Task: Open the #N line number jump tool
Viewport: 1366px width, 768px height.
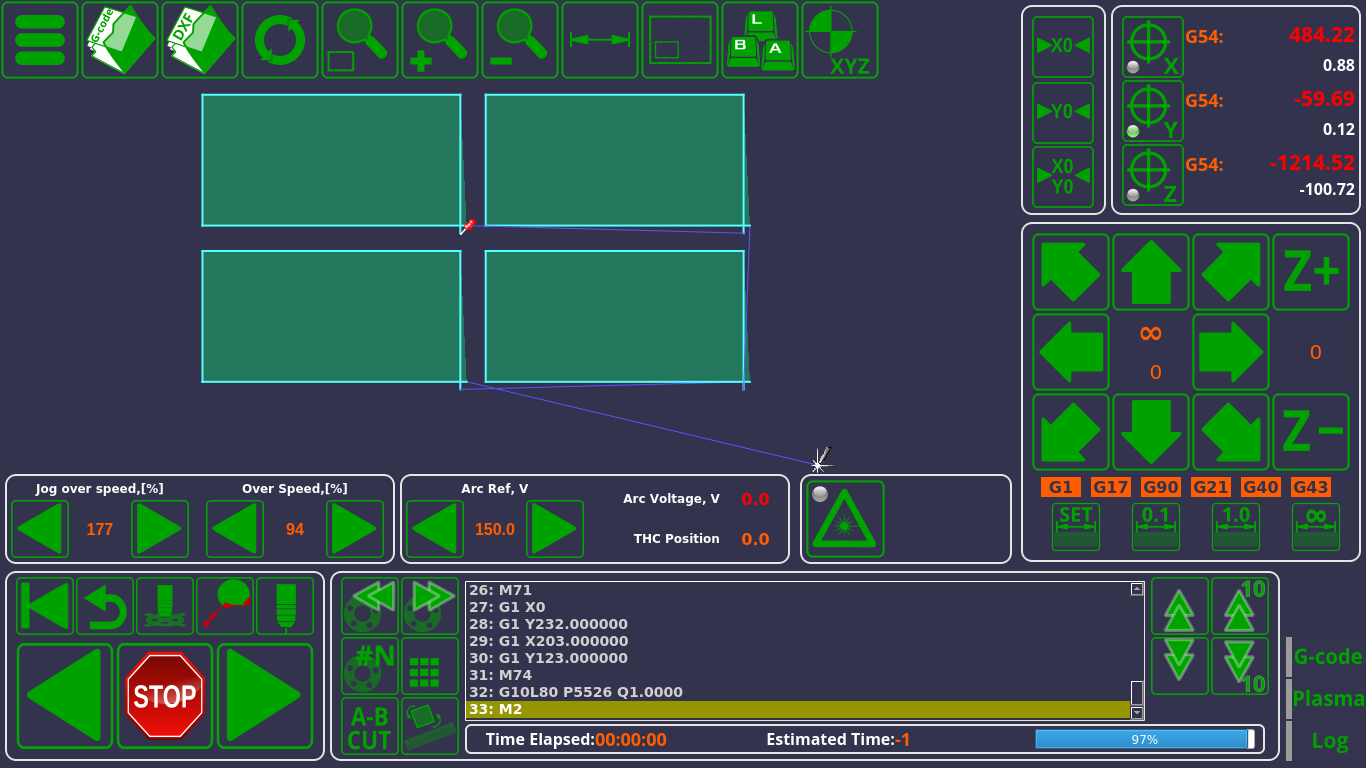Action: click(x=369, y=665)
